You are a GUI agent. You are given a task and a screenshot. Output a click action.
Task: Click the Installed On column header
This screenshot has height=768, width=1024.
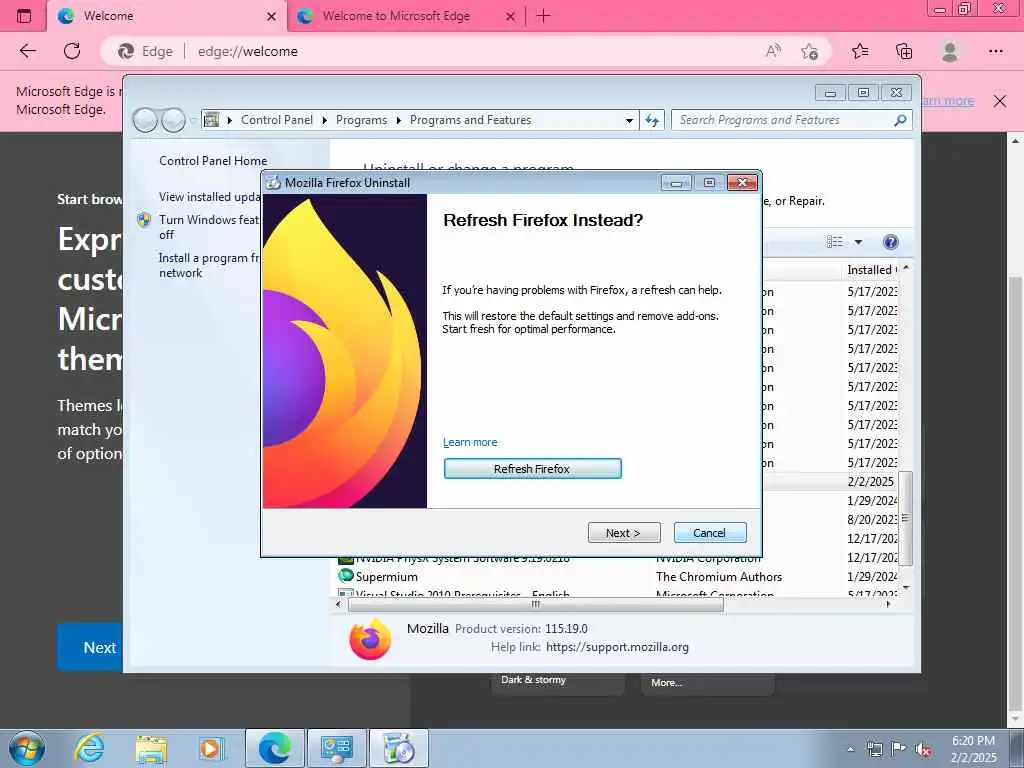[871, 270]
